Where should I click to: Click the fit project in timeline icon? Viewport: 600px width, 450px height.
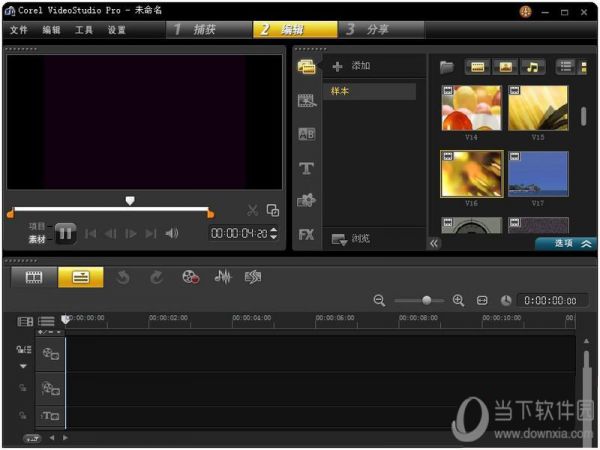pos(481,300)
